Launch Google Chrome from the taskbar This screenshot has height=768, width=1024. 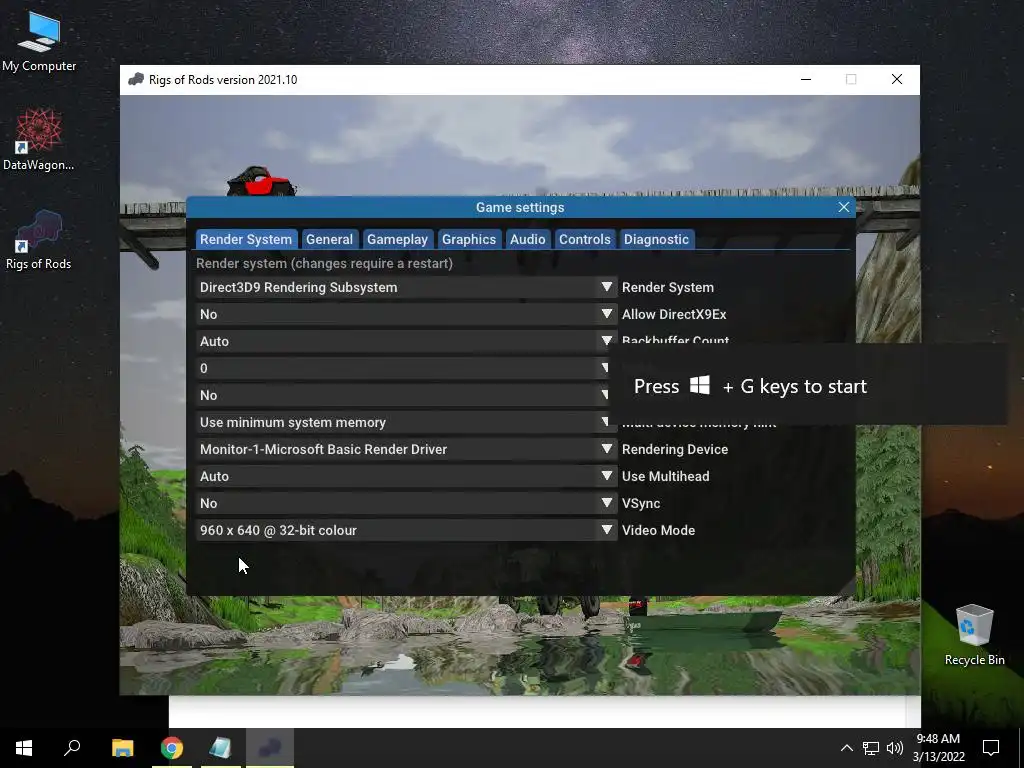point(172,748)
